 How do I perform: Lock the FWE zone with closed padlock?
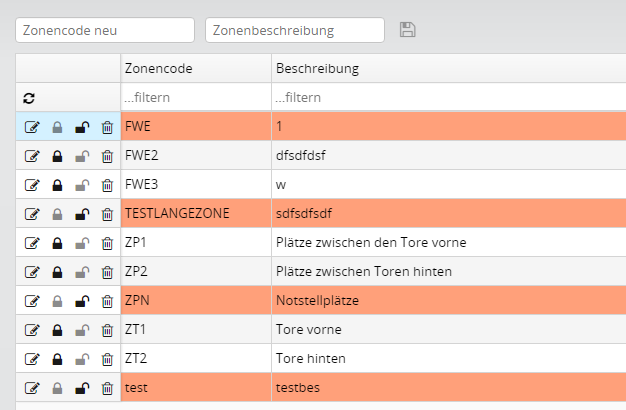tap(57, 127)
